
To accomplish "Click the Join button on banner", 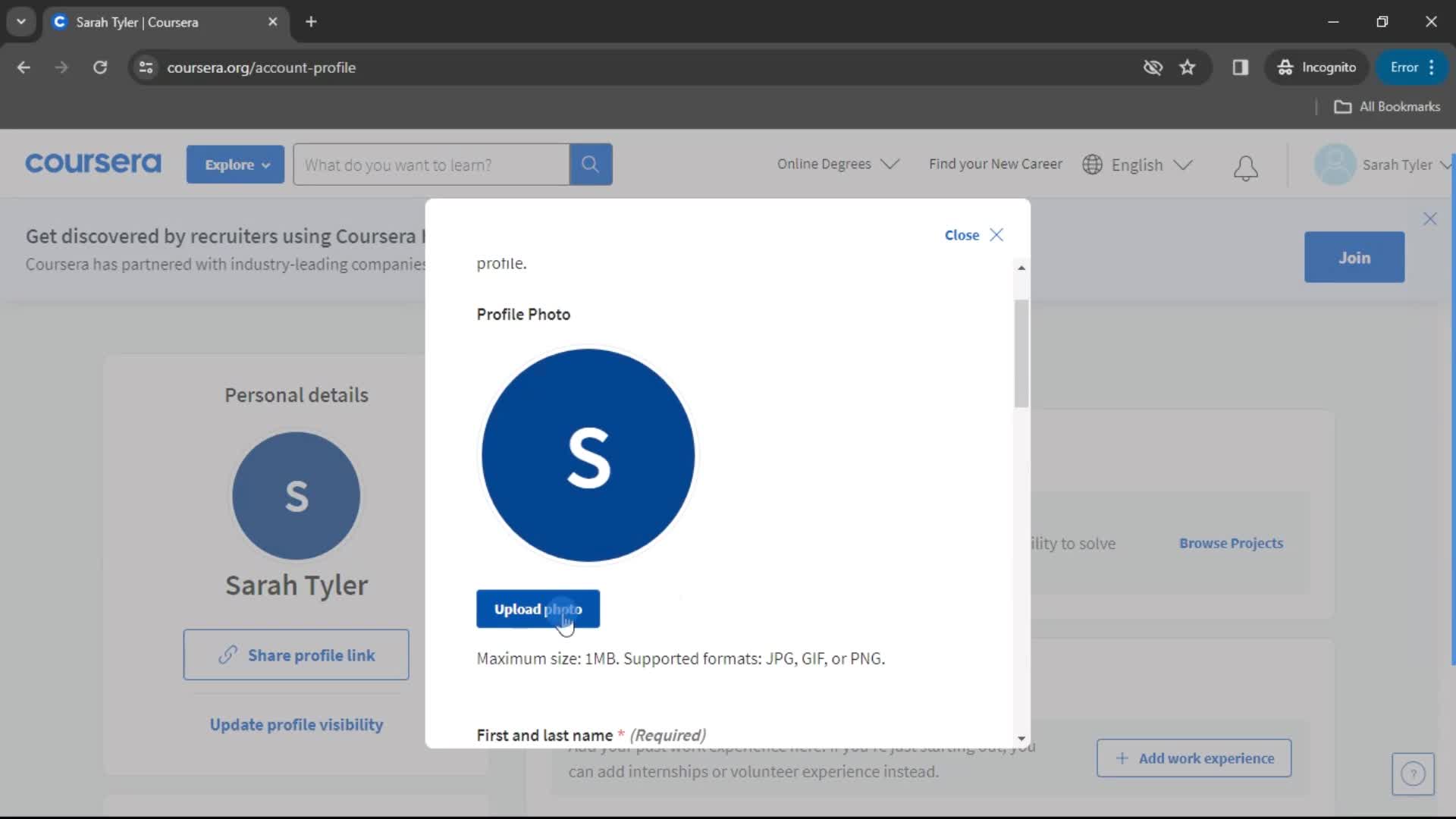I will (1355, 257).
